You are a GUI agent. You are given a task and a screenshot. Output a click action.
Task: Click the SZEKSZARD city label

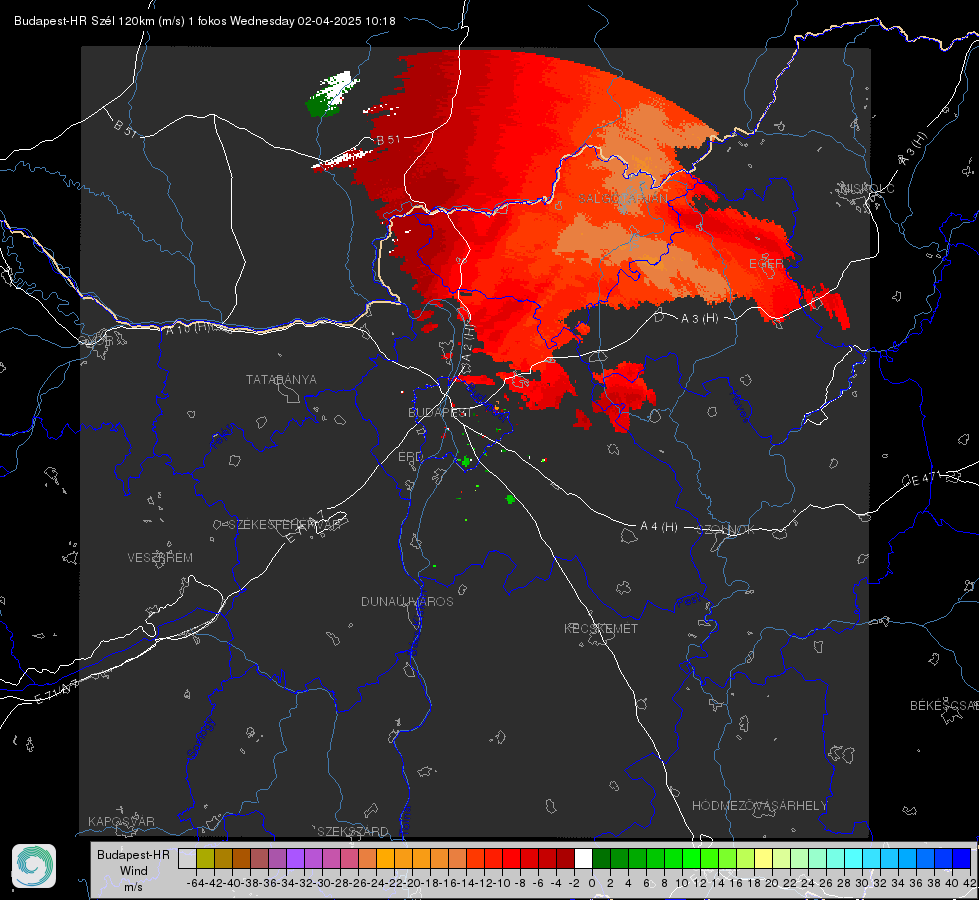pos(353,831)
